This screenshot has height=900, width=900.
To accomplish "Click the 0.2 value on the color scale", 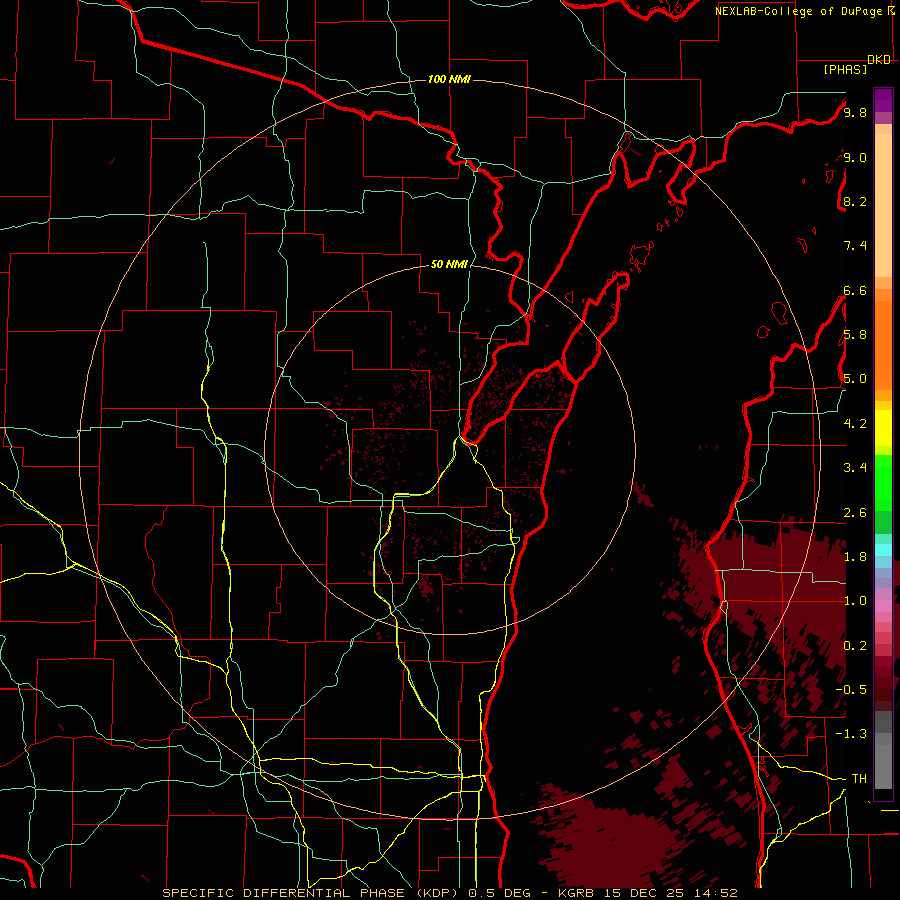I will 855,646.
